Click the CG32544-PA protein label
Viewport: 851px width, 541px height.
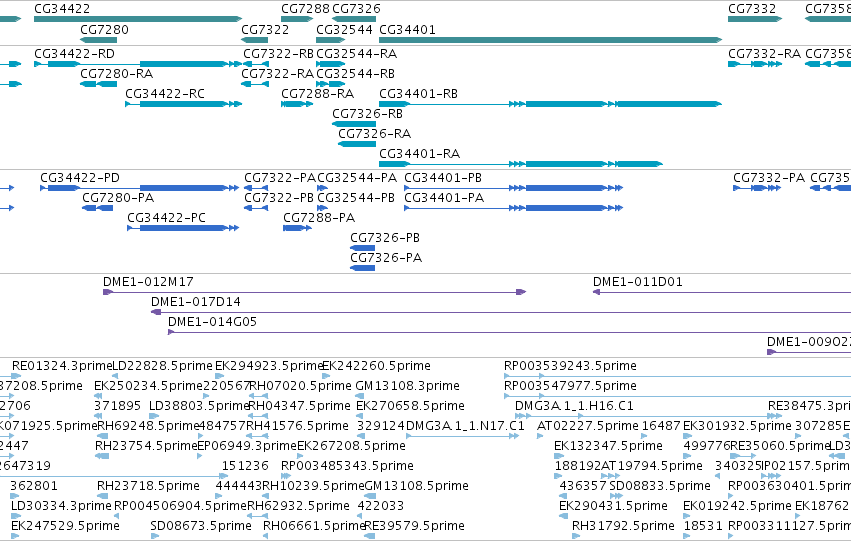[357, 178]
